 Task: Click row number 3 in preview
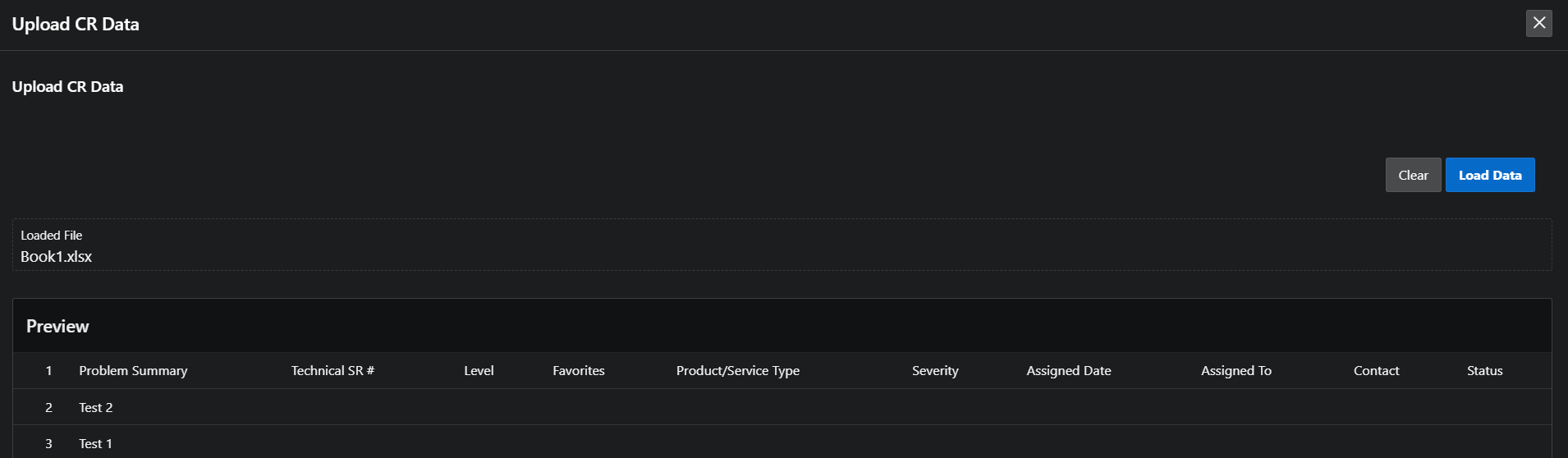coord(48,443)
